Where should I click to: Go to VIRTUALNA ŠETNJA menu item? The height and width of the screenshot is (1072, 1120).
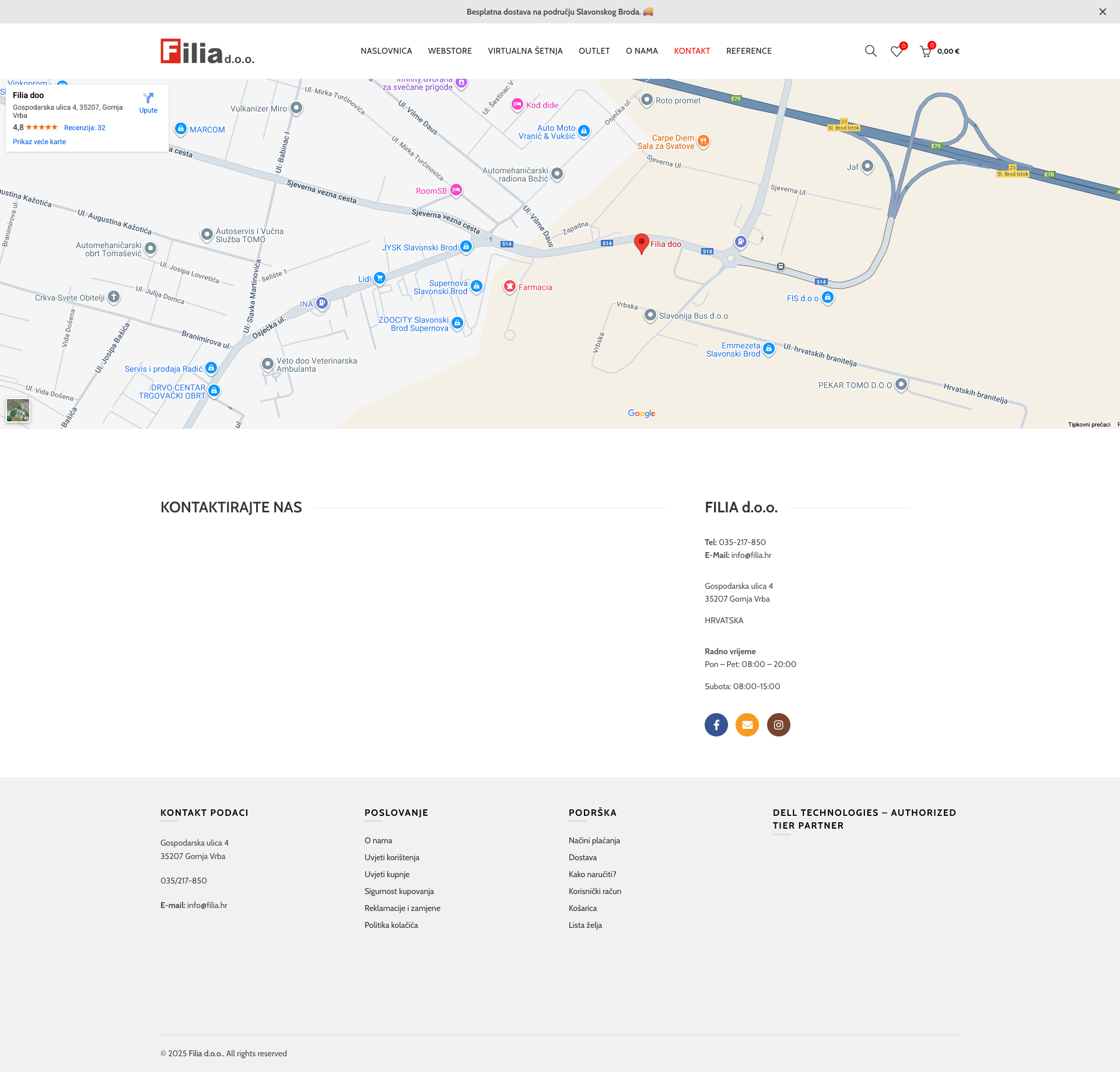525,51
